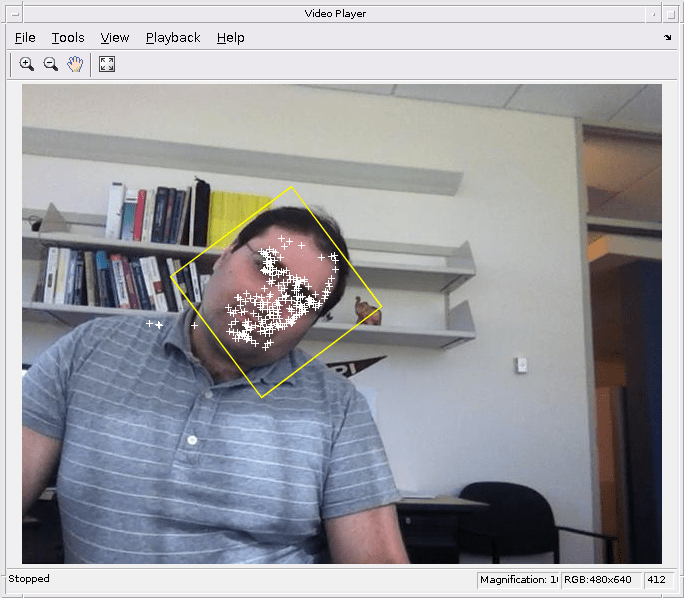Minimize the Video Player window
The image size is (684, 598).
(653, 14)
